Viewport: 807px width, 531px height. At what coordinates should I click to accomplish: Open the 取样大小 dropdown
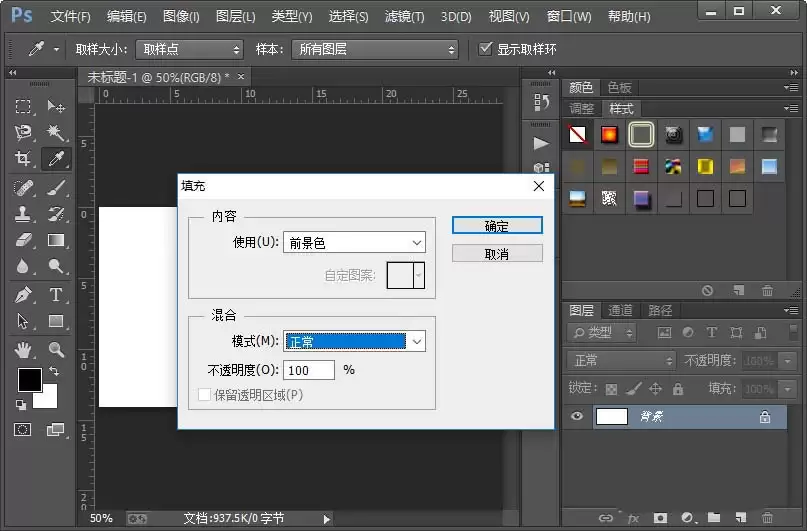pos(189,49)
